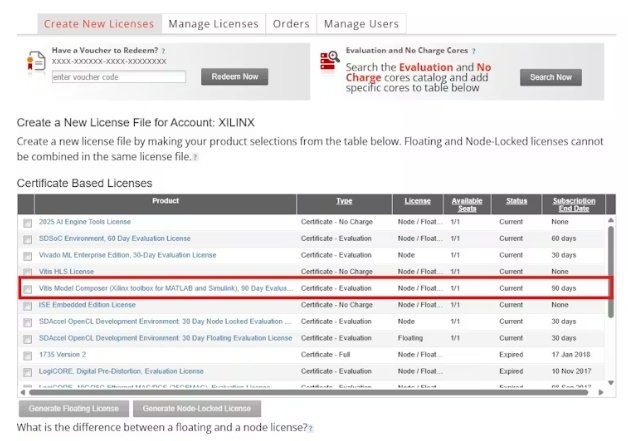Open the Manage Users tab

click(x=360, y=23)
